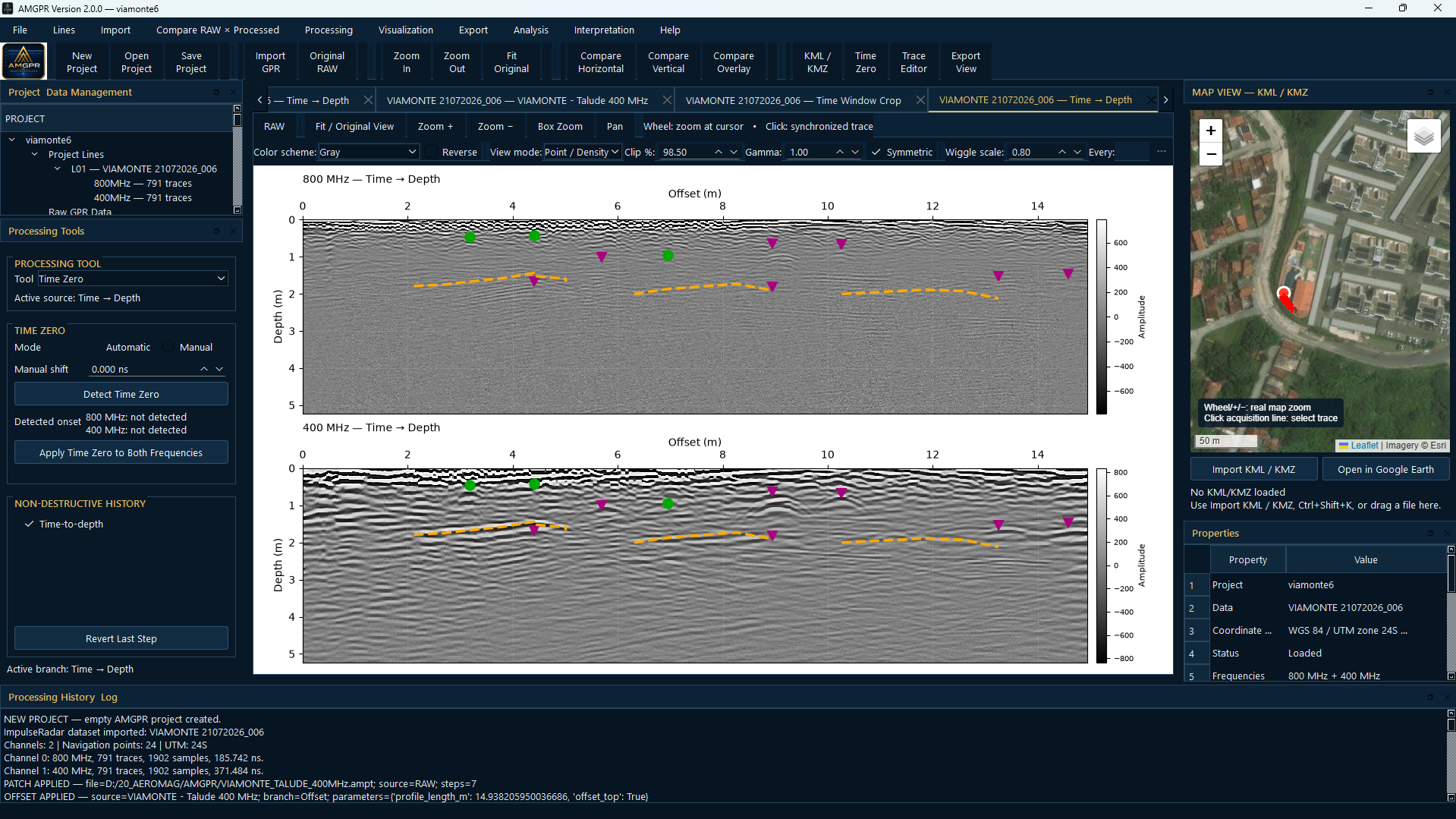Open the processing Tool dropdown
This screenshot has height=819, width=1456.
133,279
